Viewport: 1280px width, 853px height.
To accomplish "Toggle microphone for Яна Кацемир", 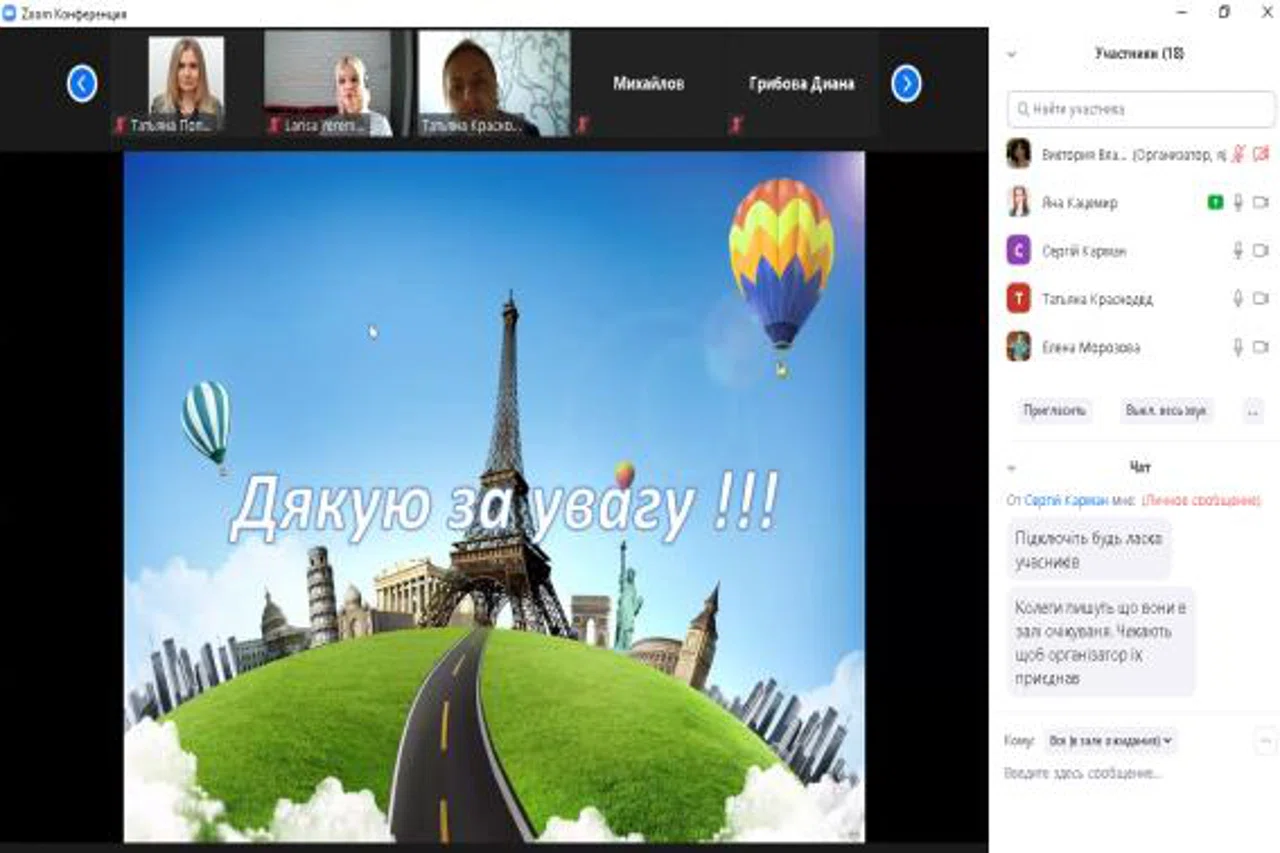I will [1238, 203].
